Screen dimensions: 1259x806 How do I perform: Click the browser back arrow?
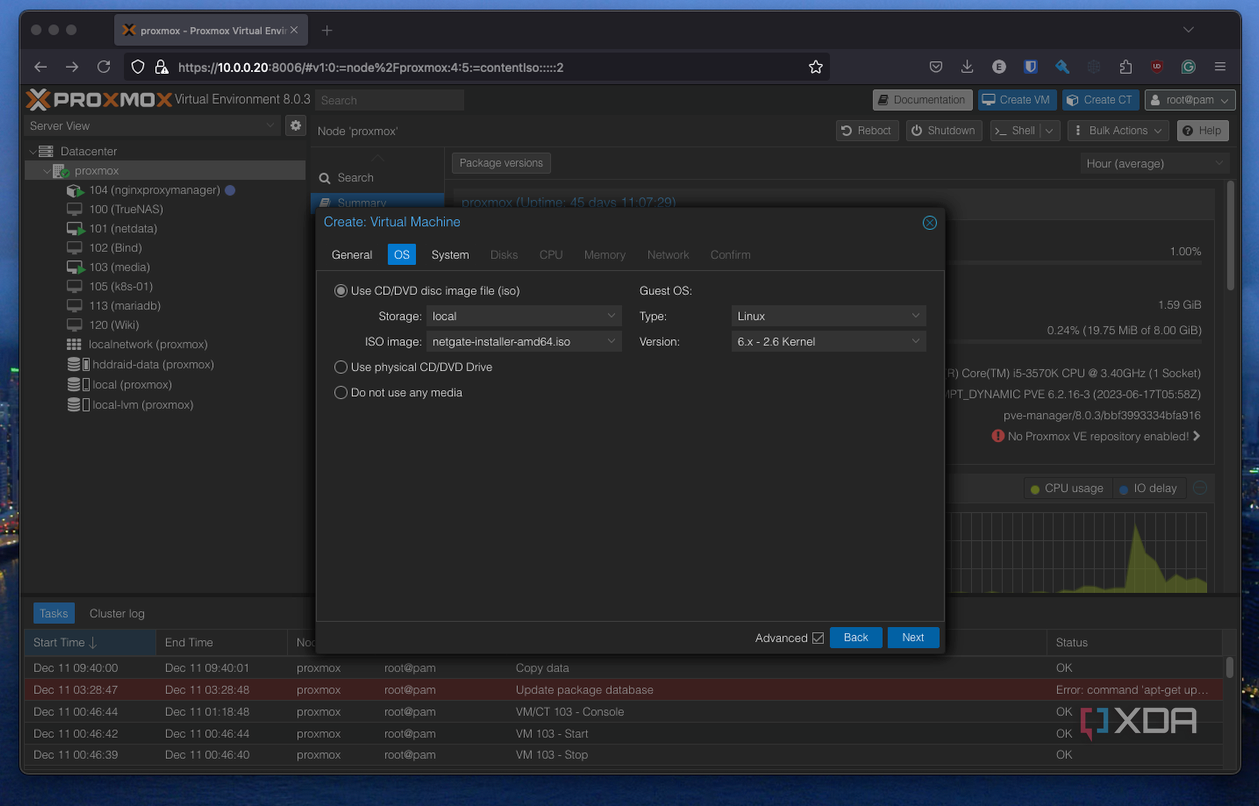click(x=40, y=67)
